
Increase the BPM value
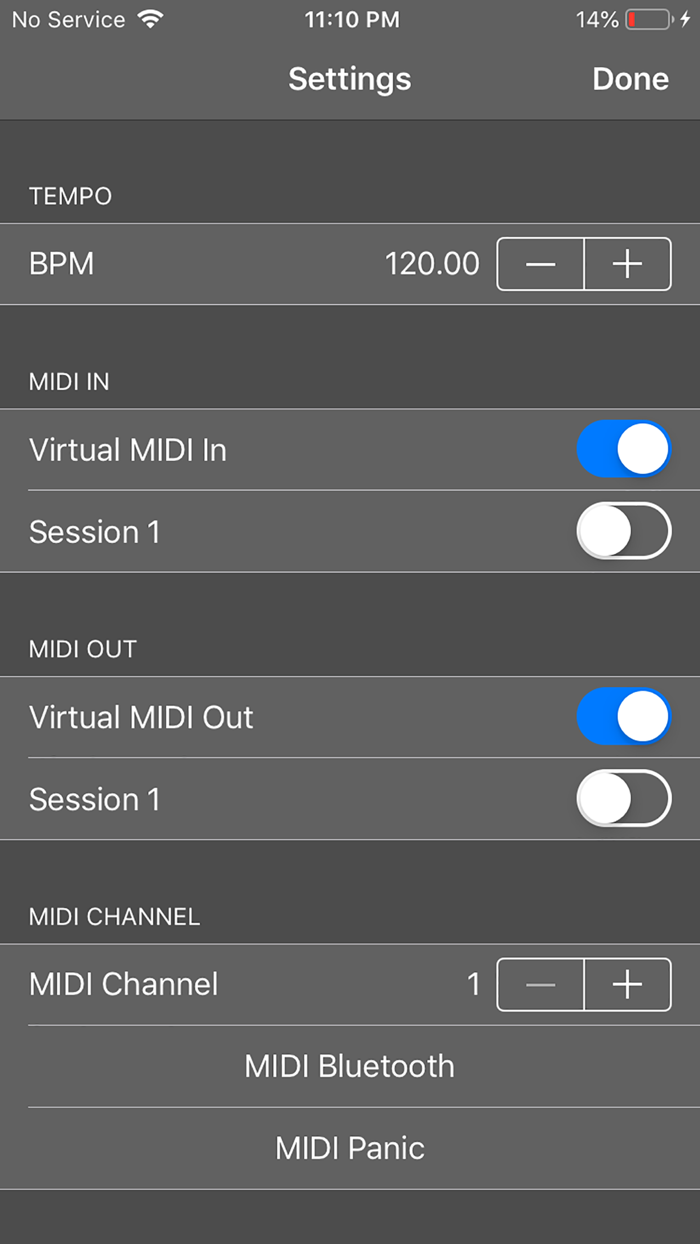tap(627, 264)
